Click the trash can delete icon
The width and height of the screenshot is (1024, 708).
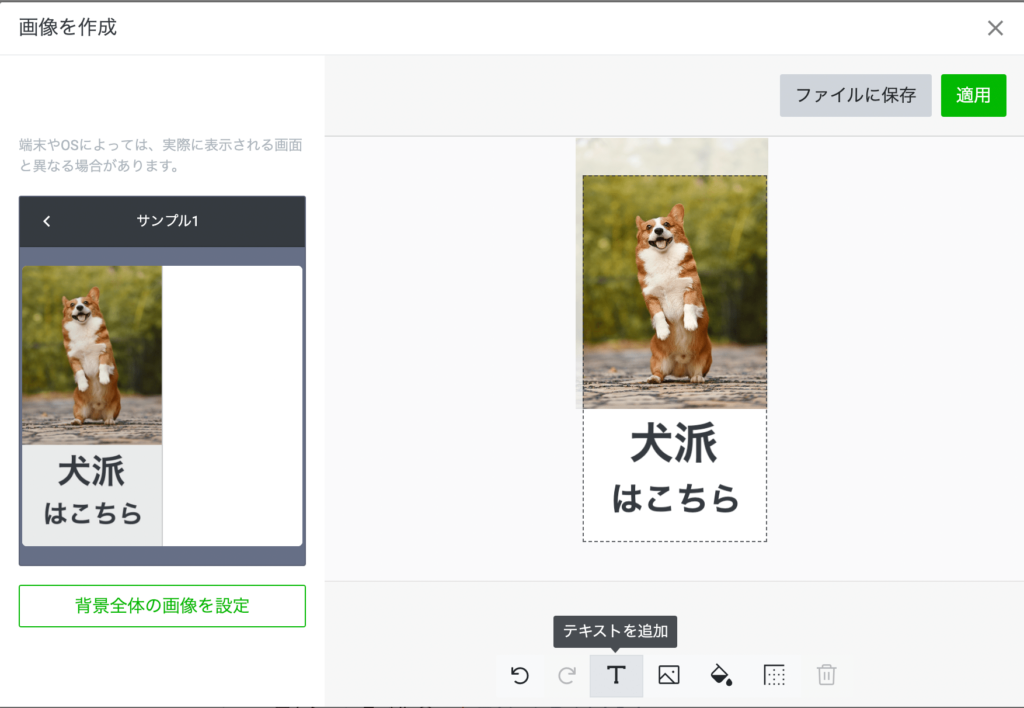pos(826,676)
